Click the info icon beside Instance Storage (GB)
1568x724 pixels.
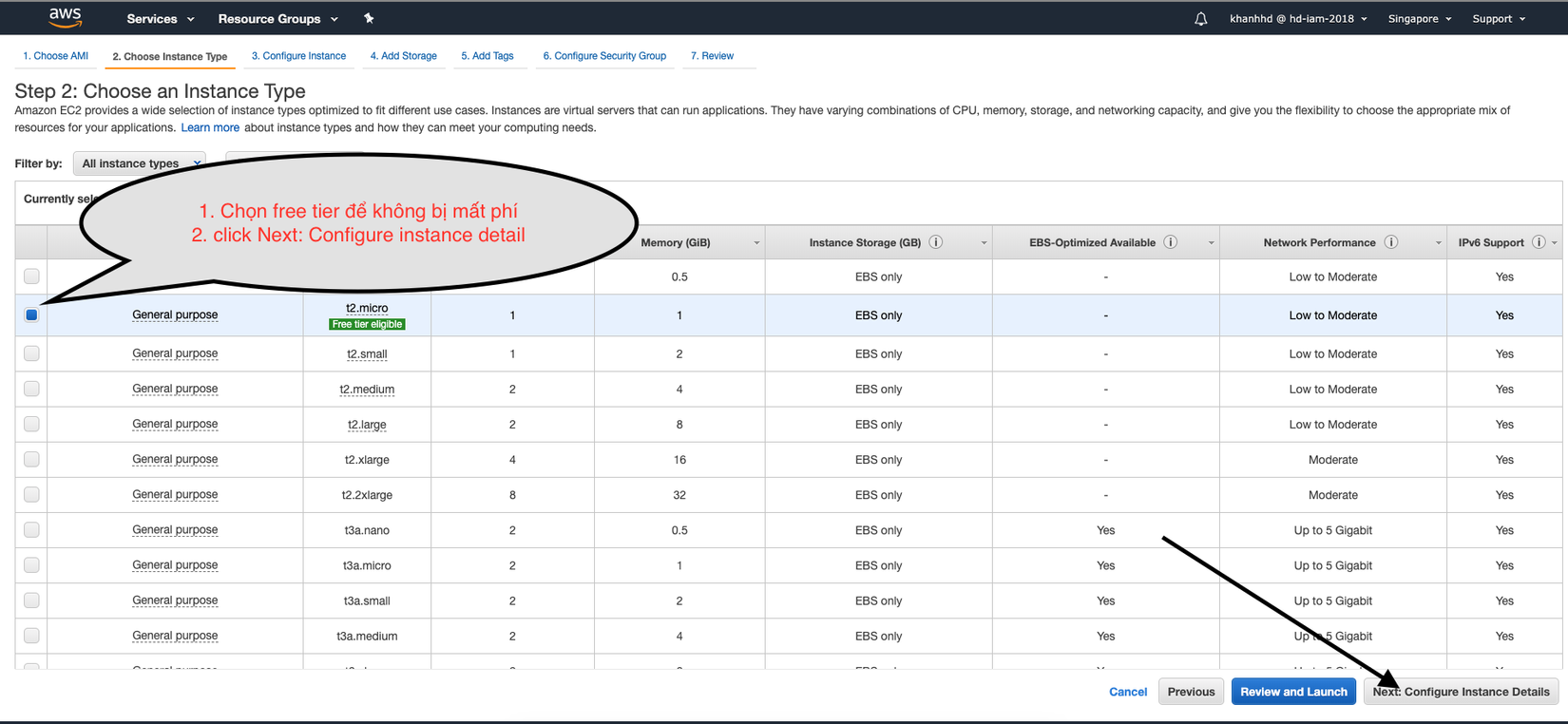(x=936, y=242)
